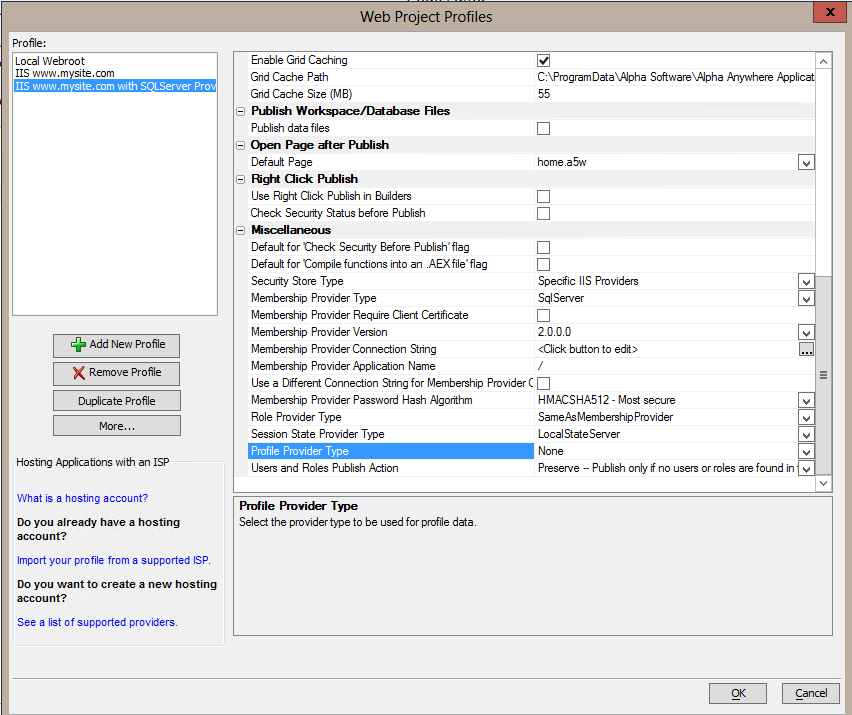Uncheck Enable Grid Caching

pyautogui.click(x=543, y=60)
